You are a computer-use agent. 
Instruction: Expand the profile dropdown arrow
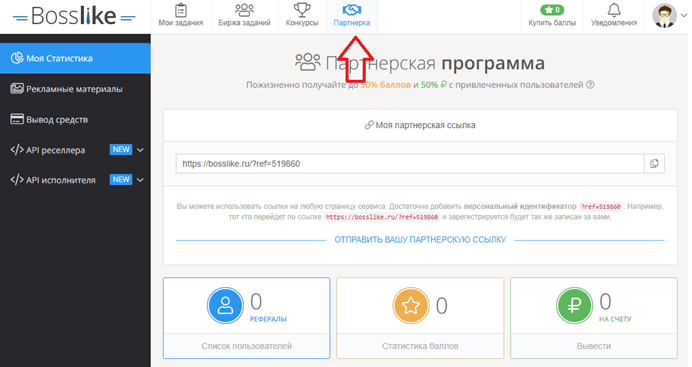pyautogui.click(x=684, y=15)
